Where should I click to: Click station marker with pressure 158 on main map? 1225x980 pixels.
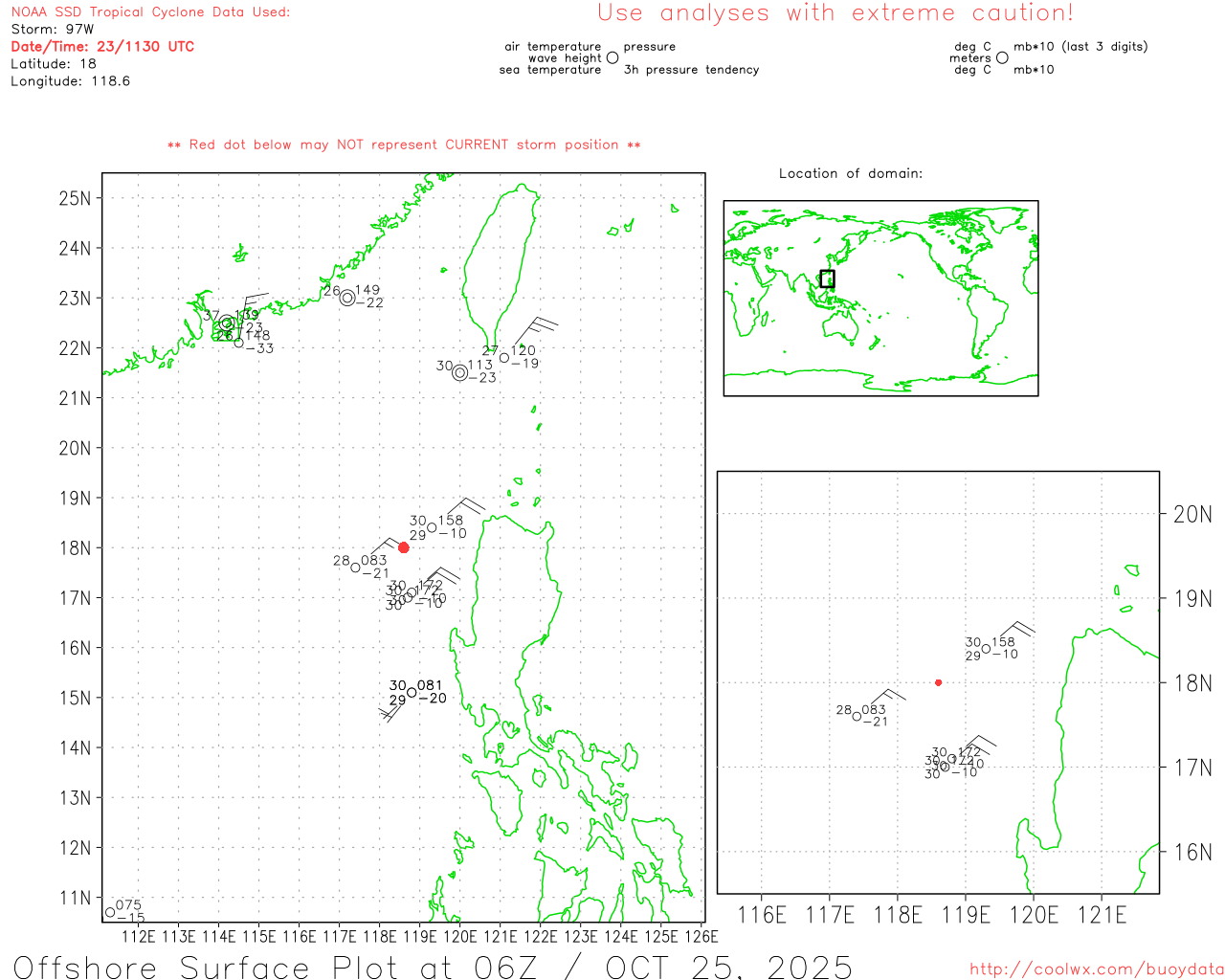click(x=432, y=527)
